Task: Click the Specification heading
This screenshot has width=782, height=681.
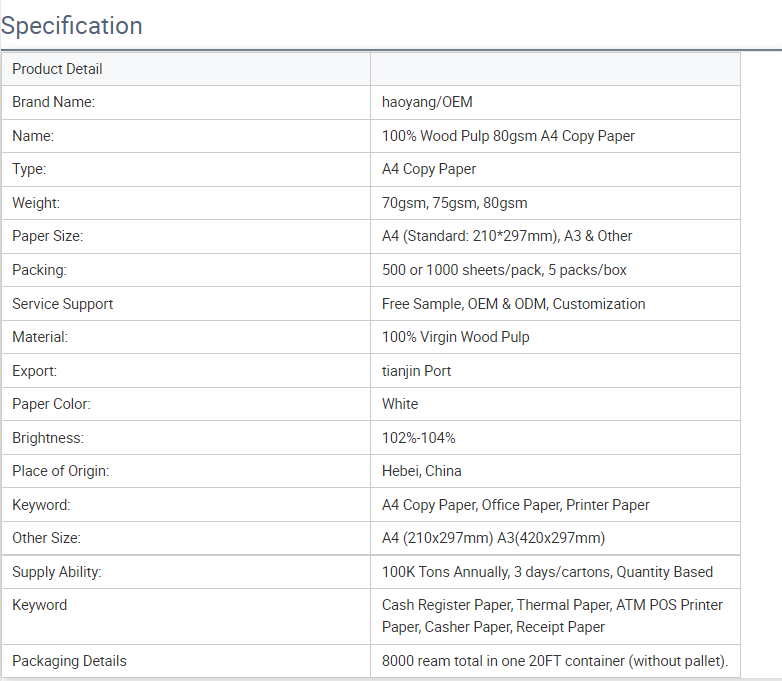Action: coord(72,25)
